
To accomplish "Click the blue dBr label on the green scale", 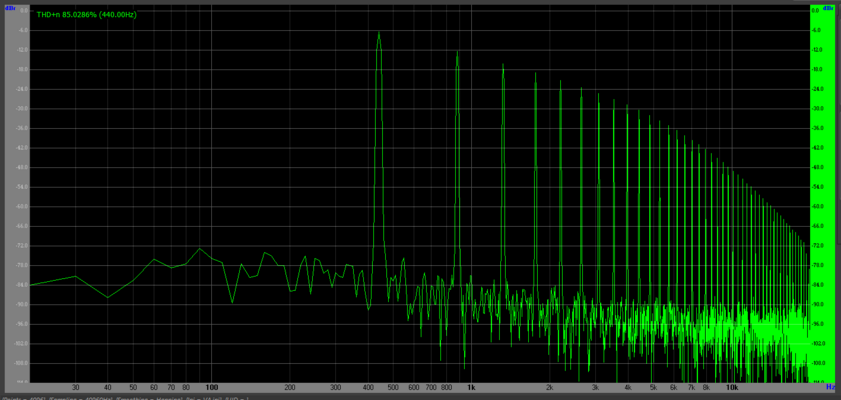I will 830,8.
